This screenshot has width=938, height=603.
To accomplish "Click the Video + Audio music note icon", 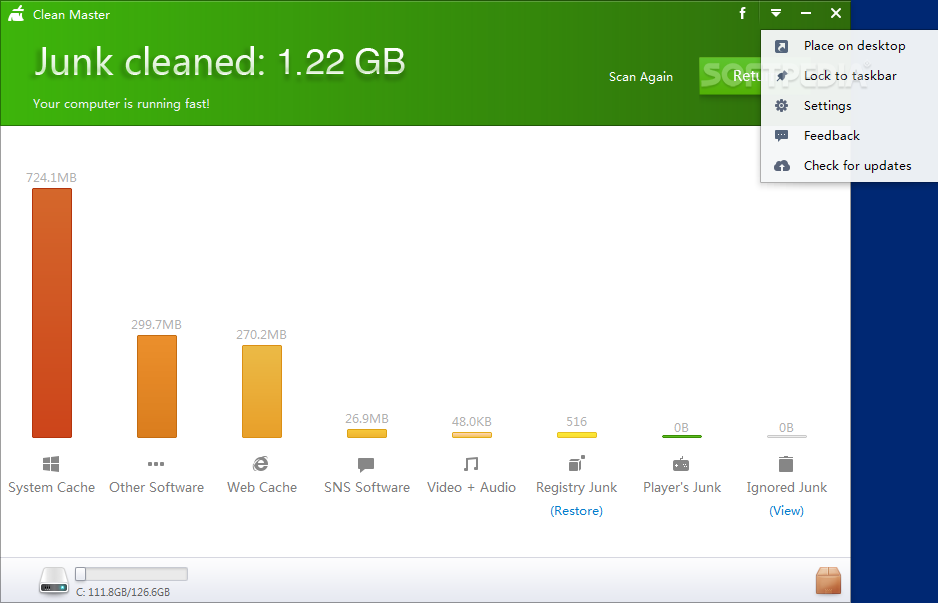I will 471,464.
